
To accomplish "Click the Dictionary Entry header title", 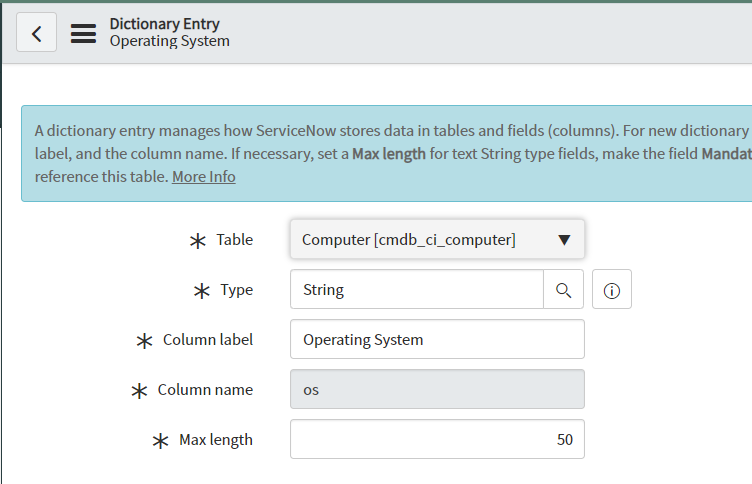I will [164, 24].
